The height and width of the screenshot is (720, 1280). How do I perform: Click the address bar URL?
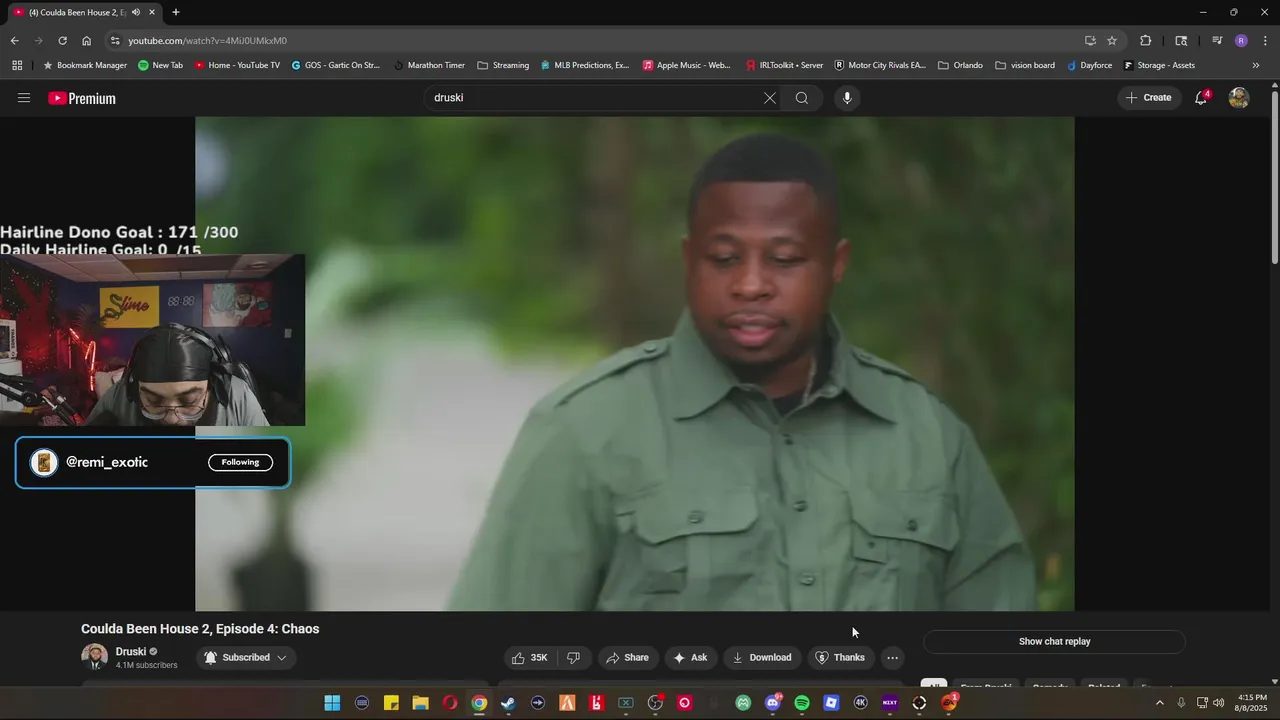tap(207, 40)
